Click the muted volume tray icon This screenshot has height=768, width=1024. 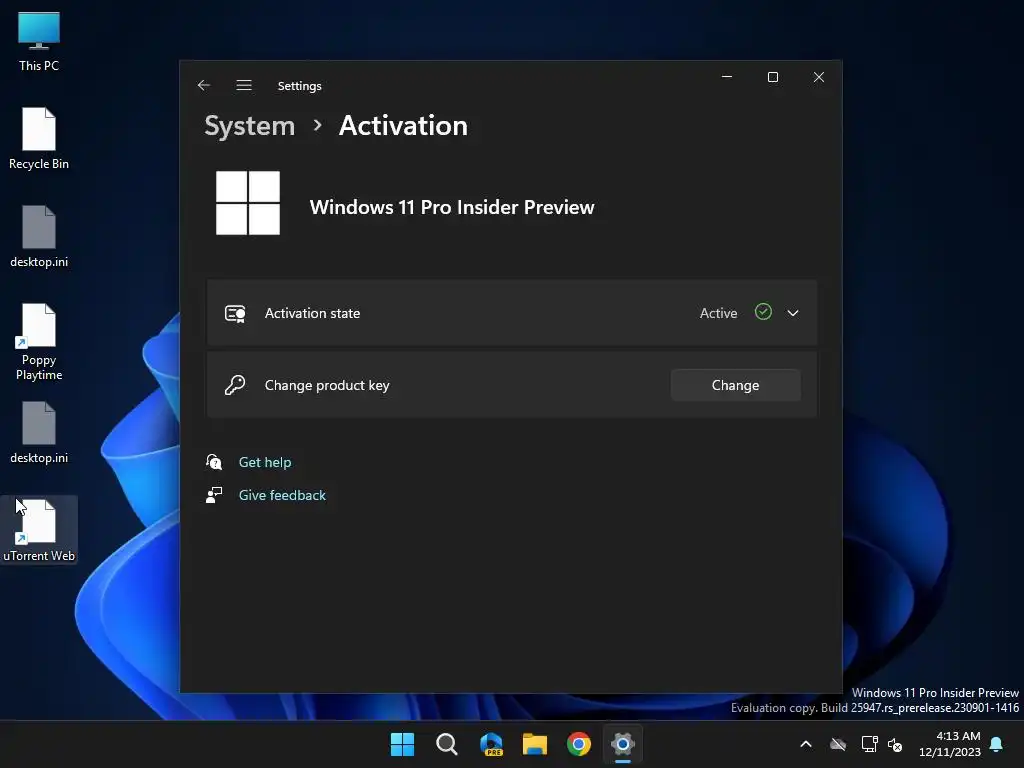pos(895,744)
